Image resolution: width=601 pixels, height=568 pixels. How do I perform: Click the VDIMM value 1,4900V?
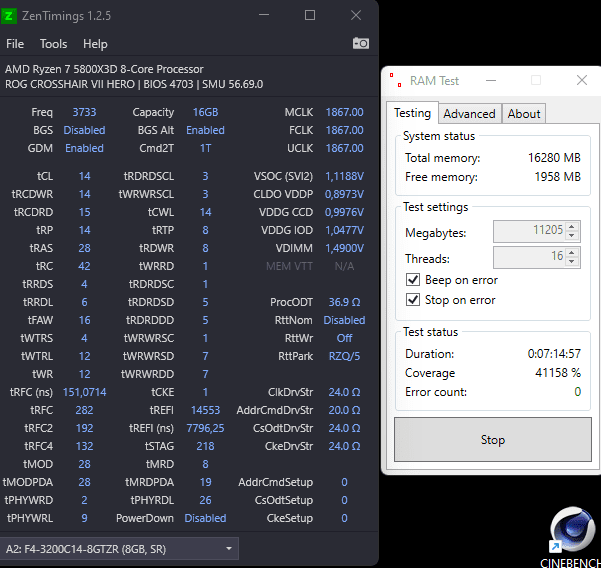344,248
